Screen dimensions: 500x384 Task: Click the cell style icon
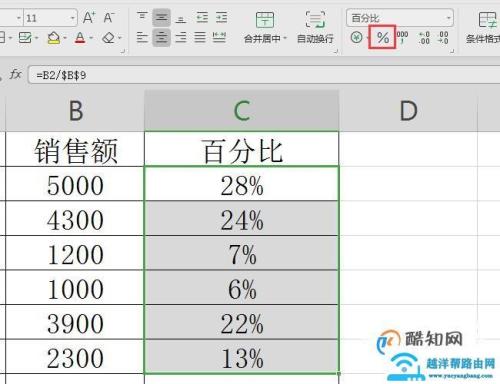[25, 38]
